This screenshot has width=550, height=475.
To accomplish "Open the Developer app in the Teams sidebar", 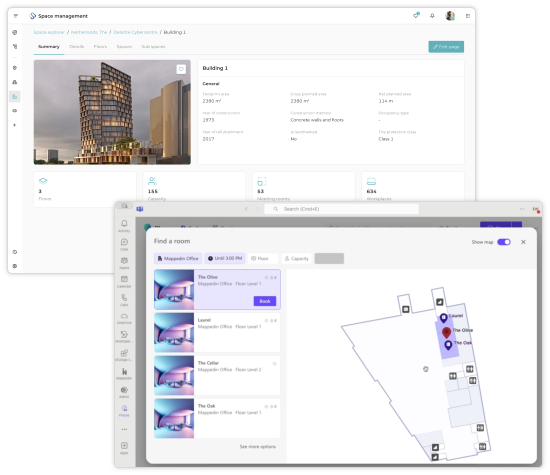I will tap(124, 337).
